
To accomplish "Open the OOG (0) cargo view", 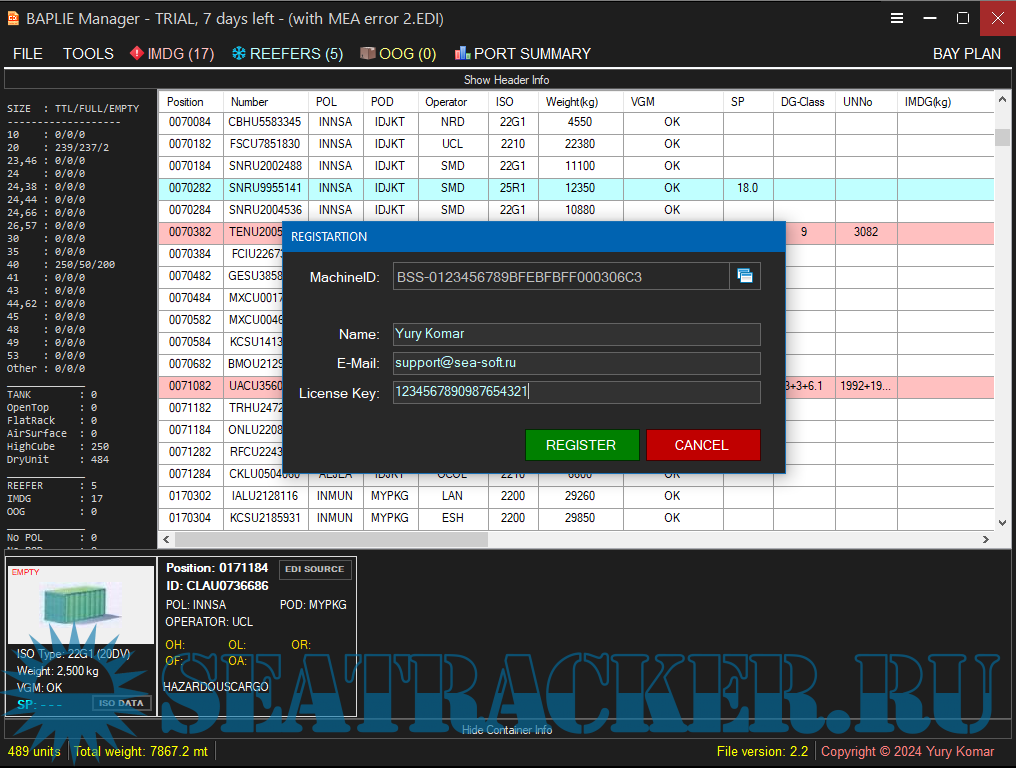I will [x=398, y=54].
